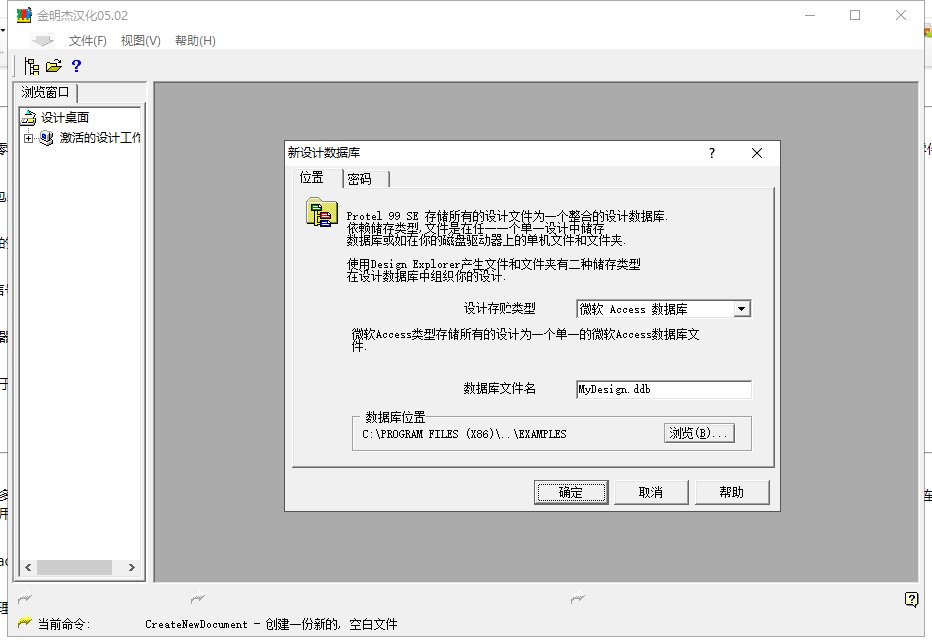The height and width of the screenshot is (644, 932).
Task: Open the arrow dropdown left of 文件 menu
Action: (x=42, y=40)
